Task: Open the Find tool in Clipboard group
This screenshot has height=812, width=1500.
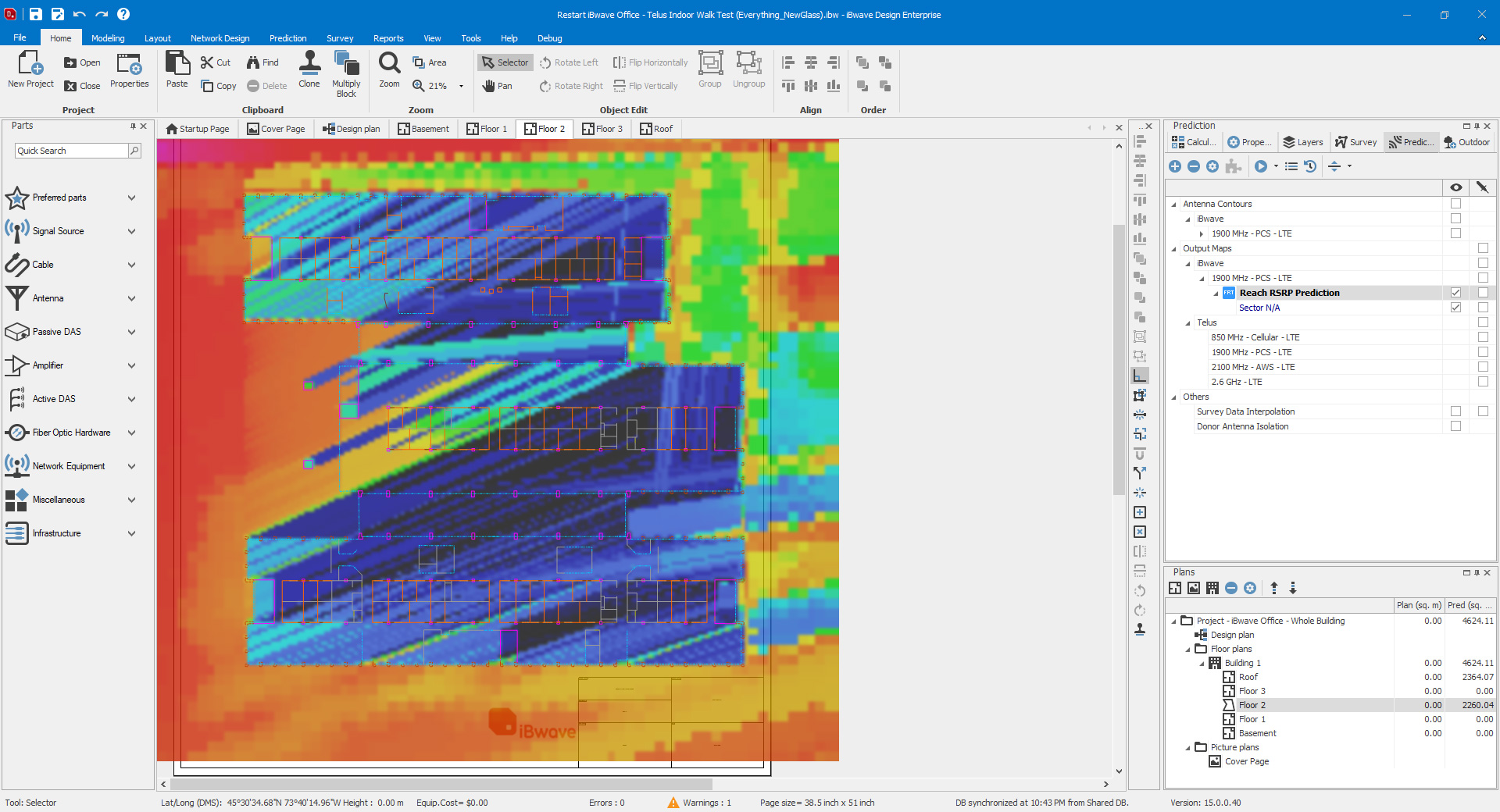Action: pyautogui.click(x=262, y=62)
